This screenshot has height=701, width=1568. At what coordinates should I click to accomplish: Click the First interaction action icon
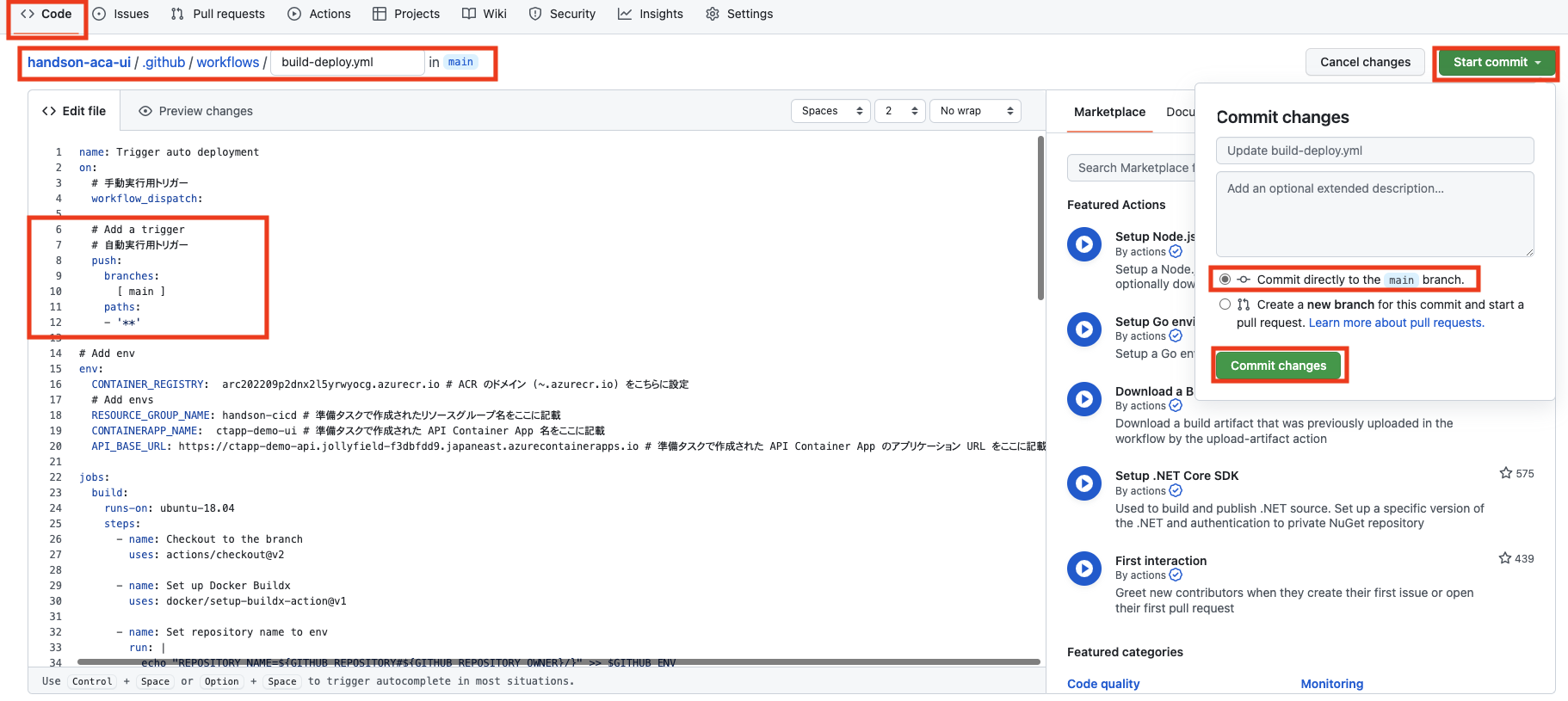click(x=1084, y=569)
